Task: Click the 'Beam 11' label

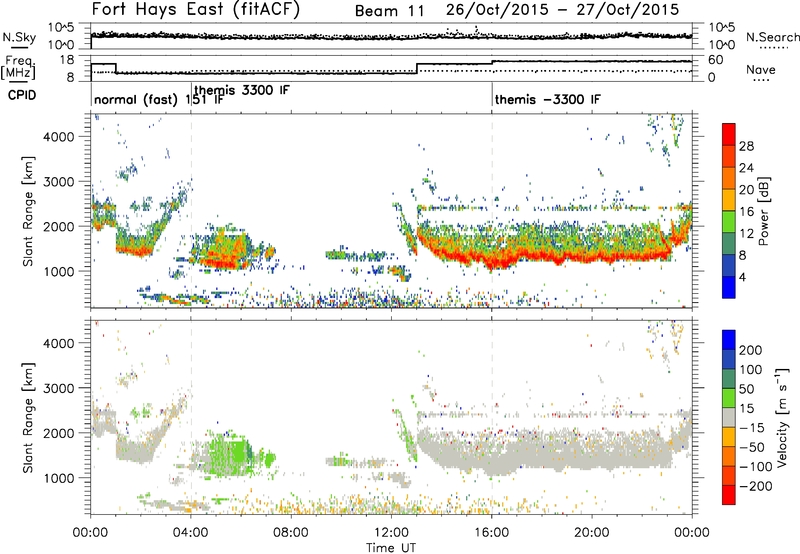Action: click(x=389, y=11)
